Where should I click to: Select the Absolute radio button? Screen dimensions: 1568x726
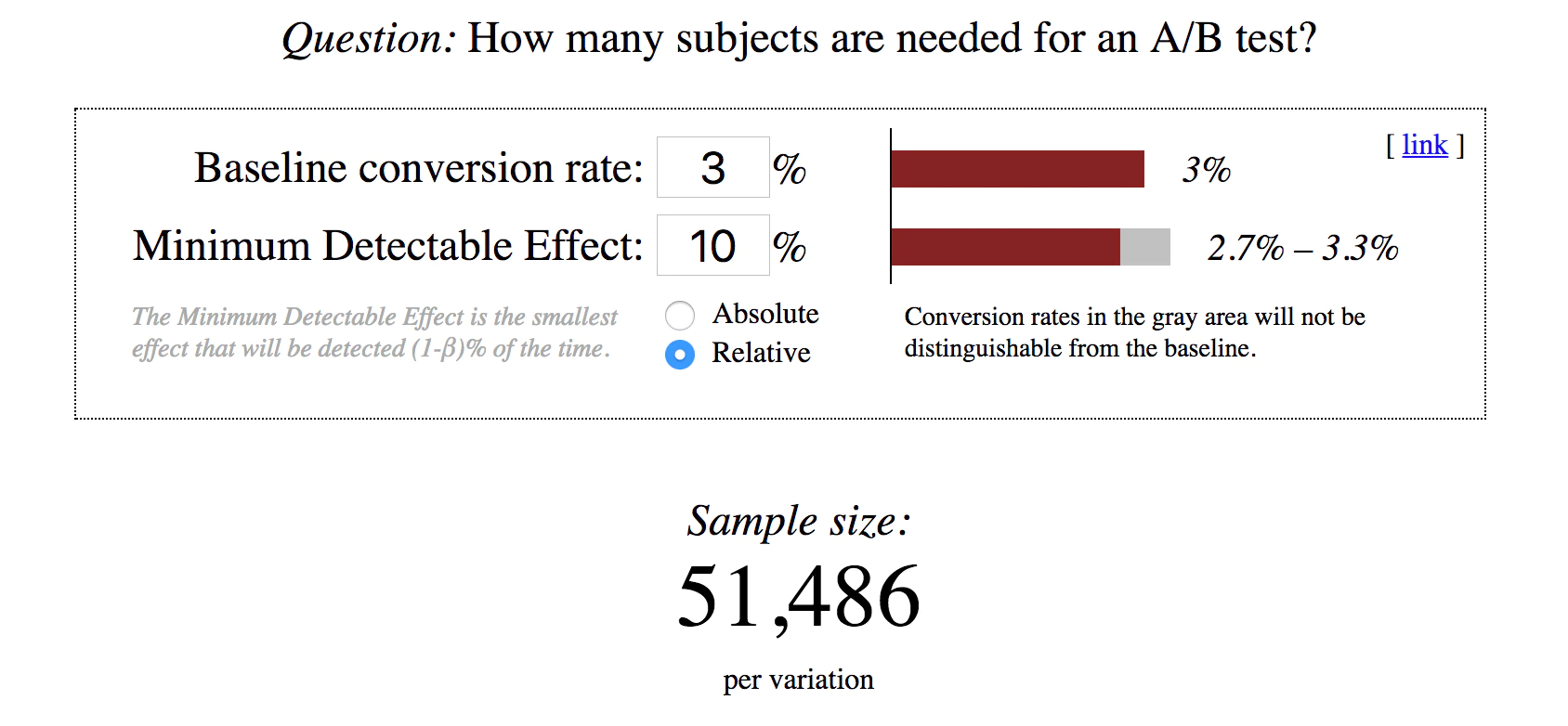click(680, 316)
